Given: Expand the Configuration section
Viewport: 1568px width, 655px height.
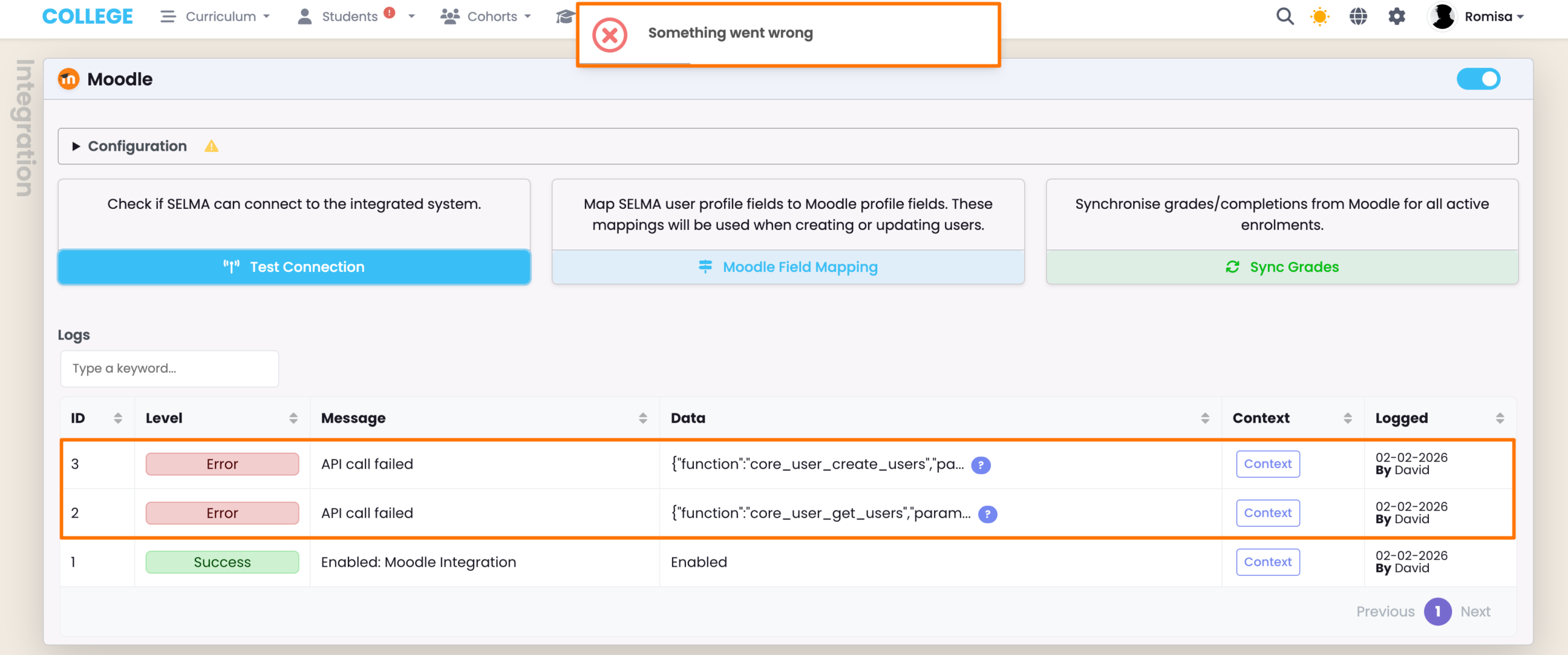Looking at the screenshot, I should 137,146.
